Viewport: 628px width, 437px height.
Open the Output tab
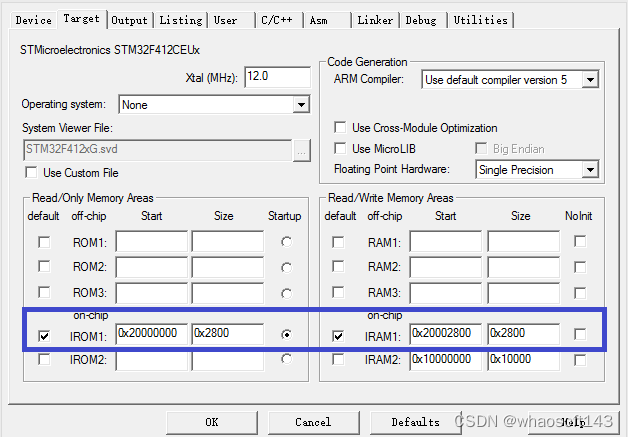point(129,20)
